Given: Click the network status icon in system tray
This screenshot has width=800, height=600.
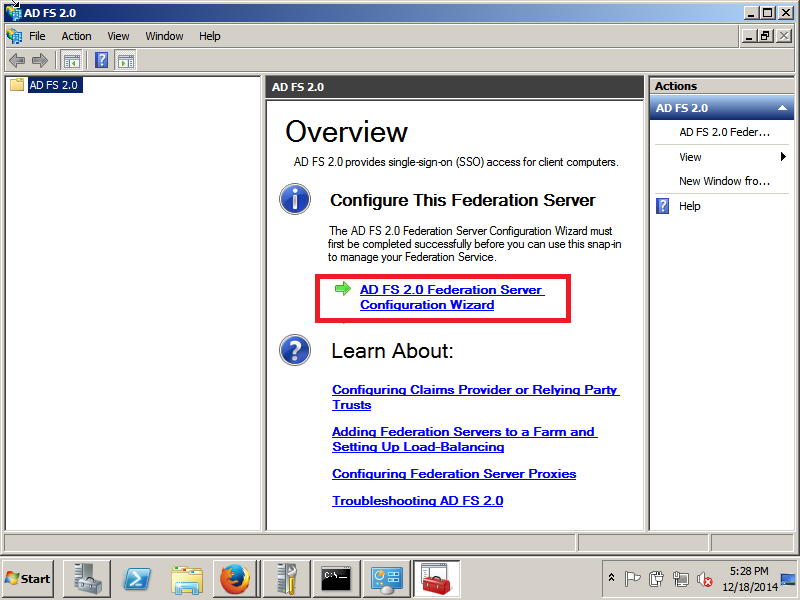Looking at the screenshot, I should click(x=681, y=579).
